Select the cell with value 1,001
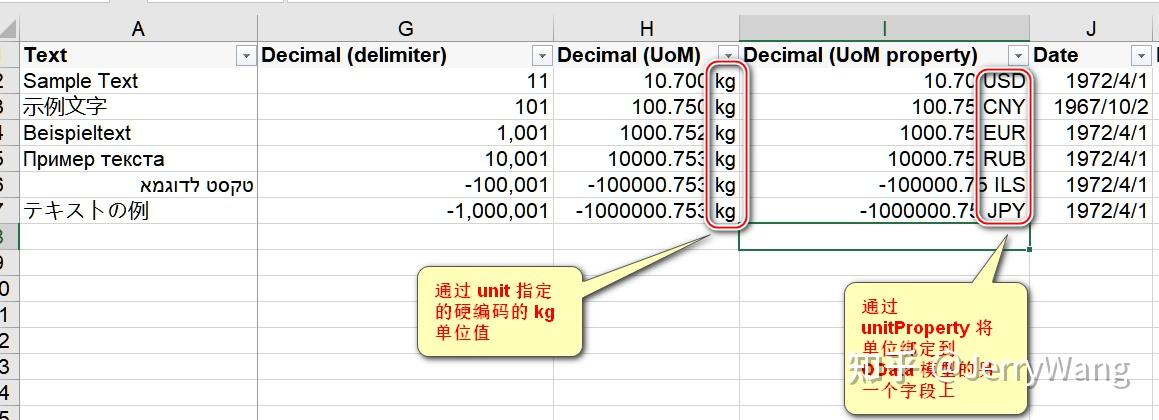This screenshot has height=420, width=1159. point(405,133)
